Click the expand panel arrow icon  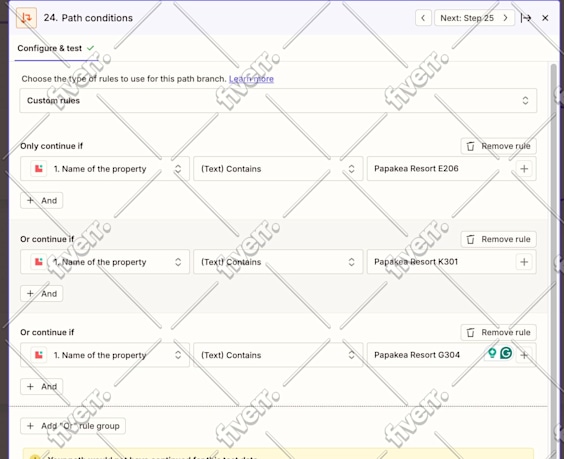click(x=526, y=18)
